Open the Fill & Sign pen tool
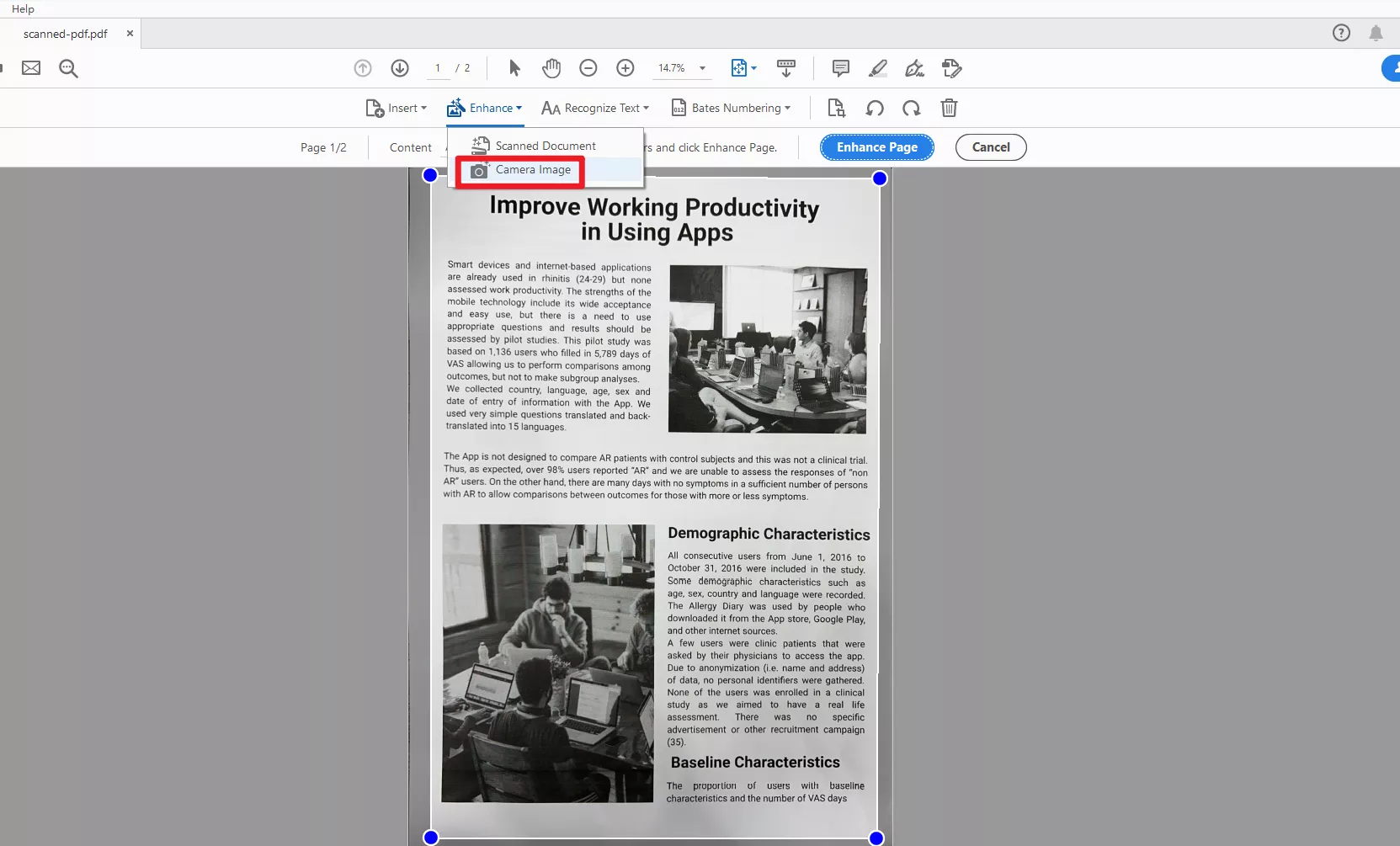The width and height of the screenshot is (1400, 846). (x=914, y=68)
